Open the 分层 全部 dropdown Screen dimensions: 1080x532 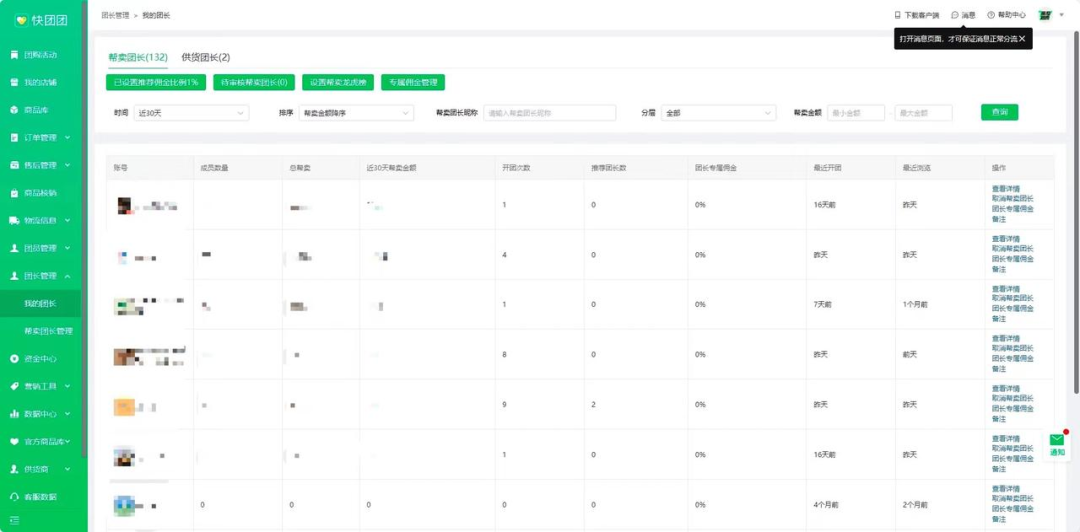718,113
